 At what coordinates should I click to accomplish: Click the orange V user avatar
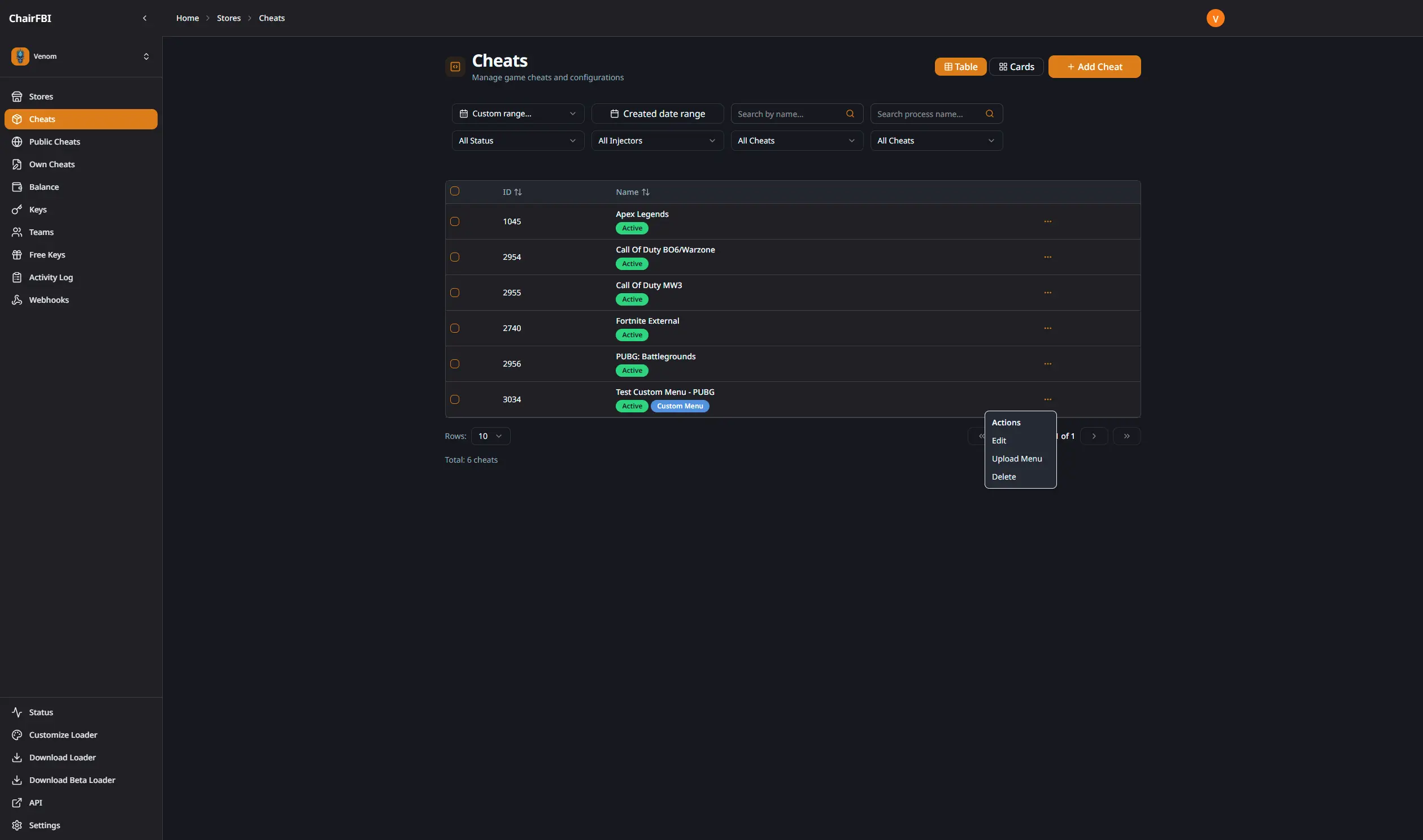pyautogui.click(x=1215, y=18)
